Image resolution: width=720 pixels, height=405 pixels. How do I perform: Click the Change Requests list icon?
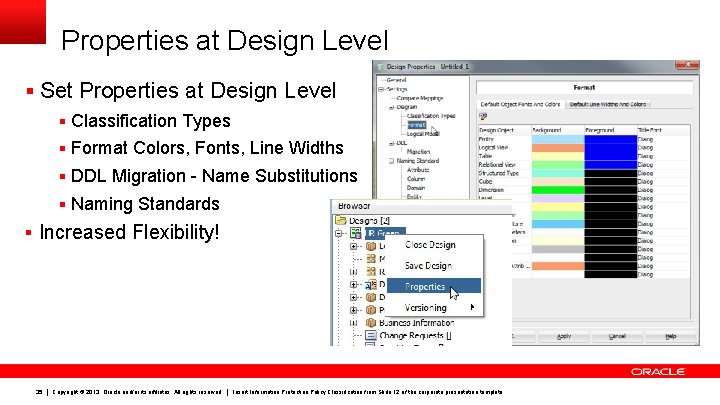(x=371, y=335)
